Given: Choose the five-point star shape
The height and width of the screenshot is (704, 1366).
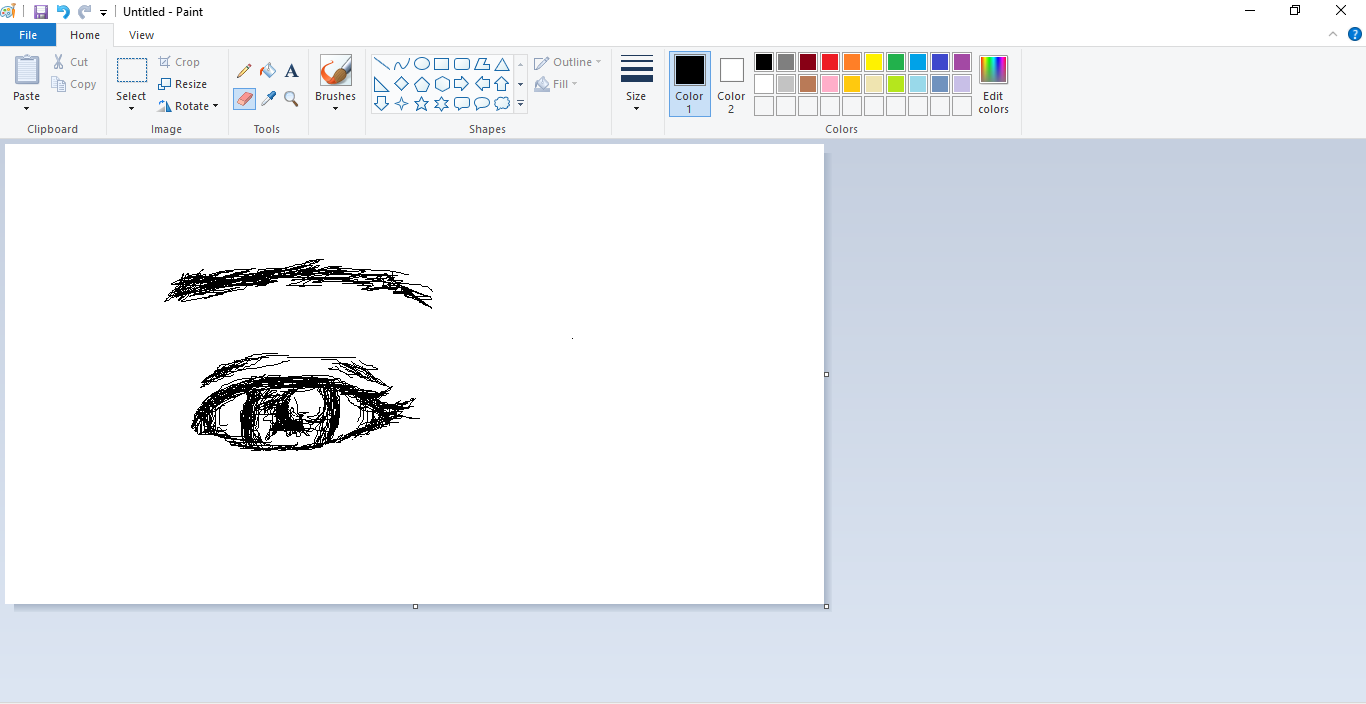Looking at the screenshot, I should tap(421, 104).
